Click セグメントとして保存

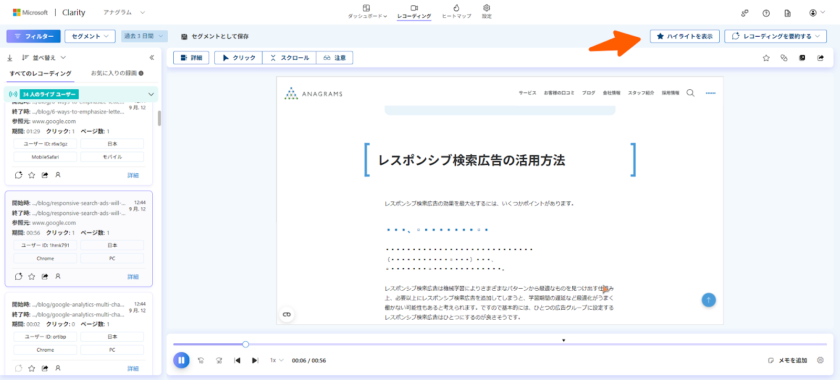coord(215,36)
